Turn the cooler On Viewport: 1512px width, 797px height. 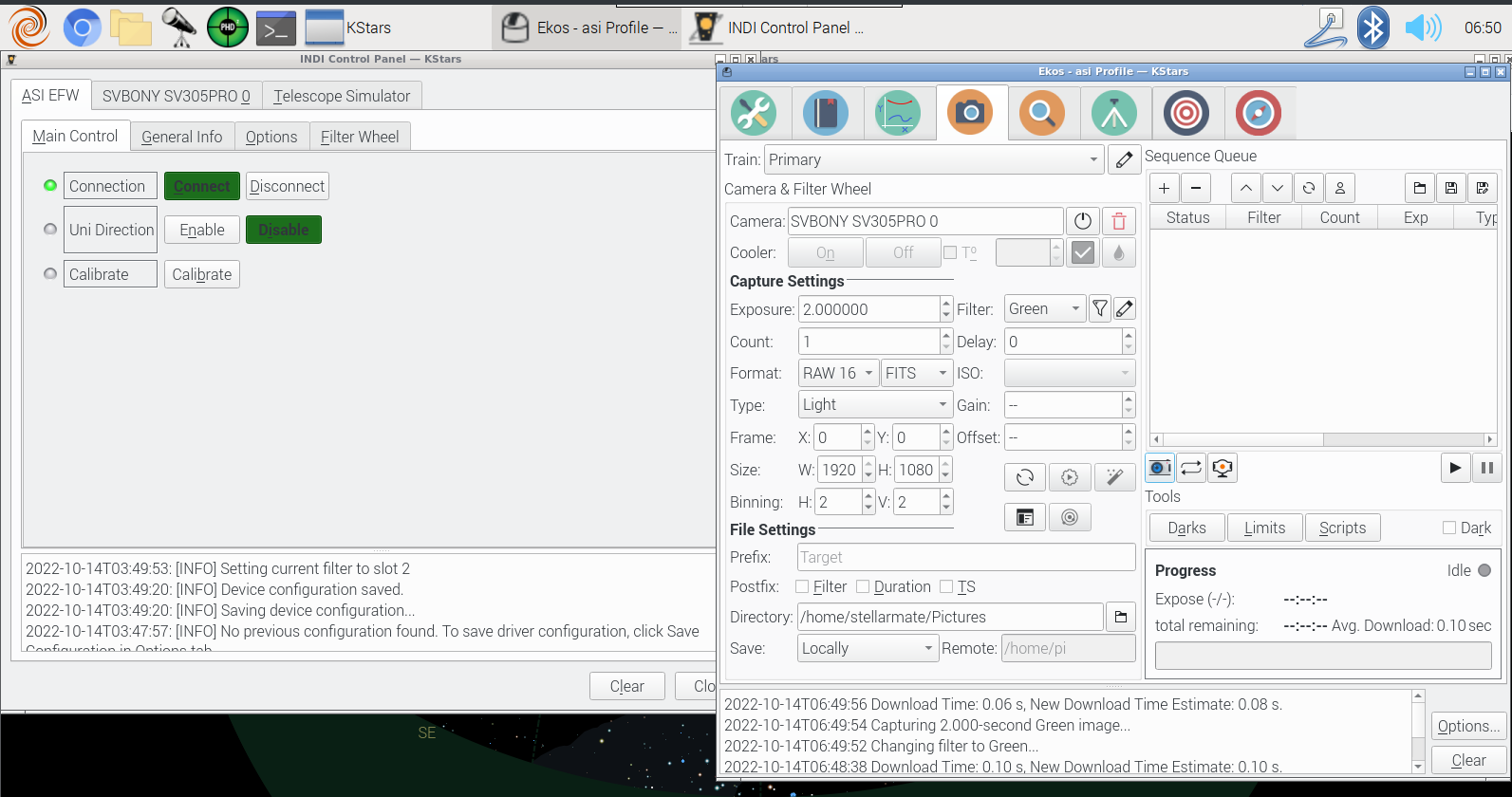[826, 252]
